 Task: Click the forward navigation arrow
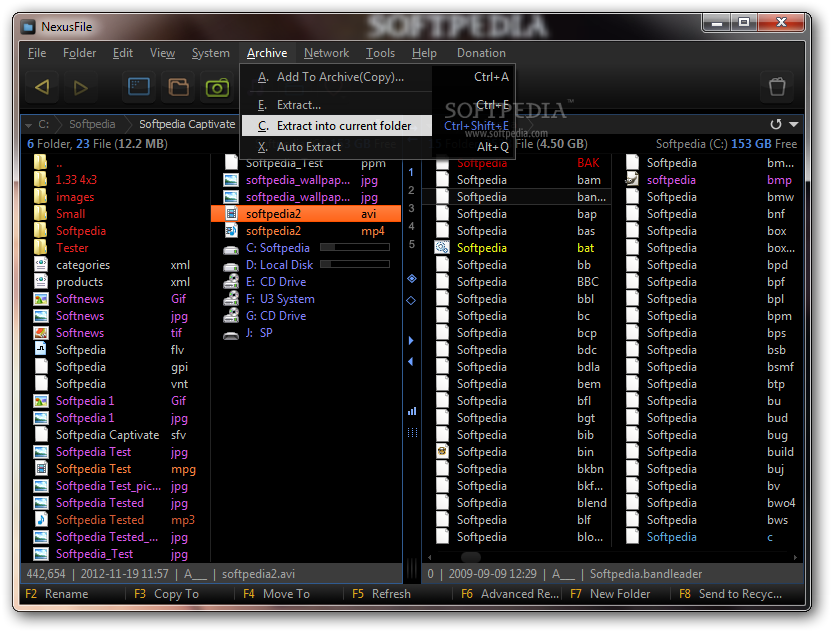pos(81,87)
